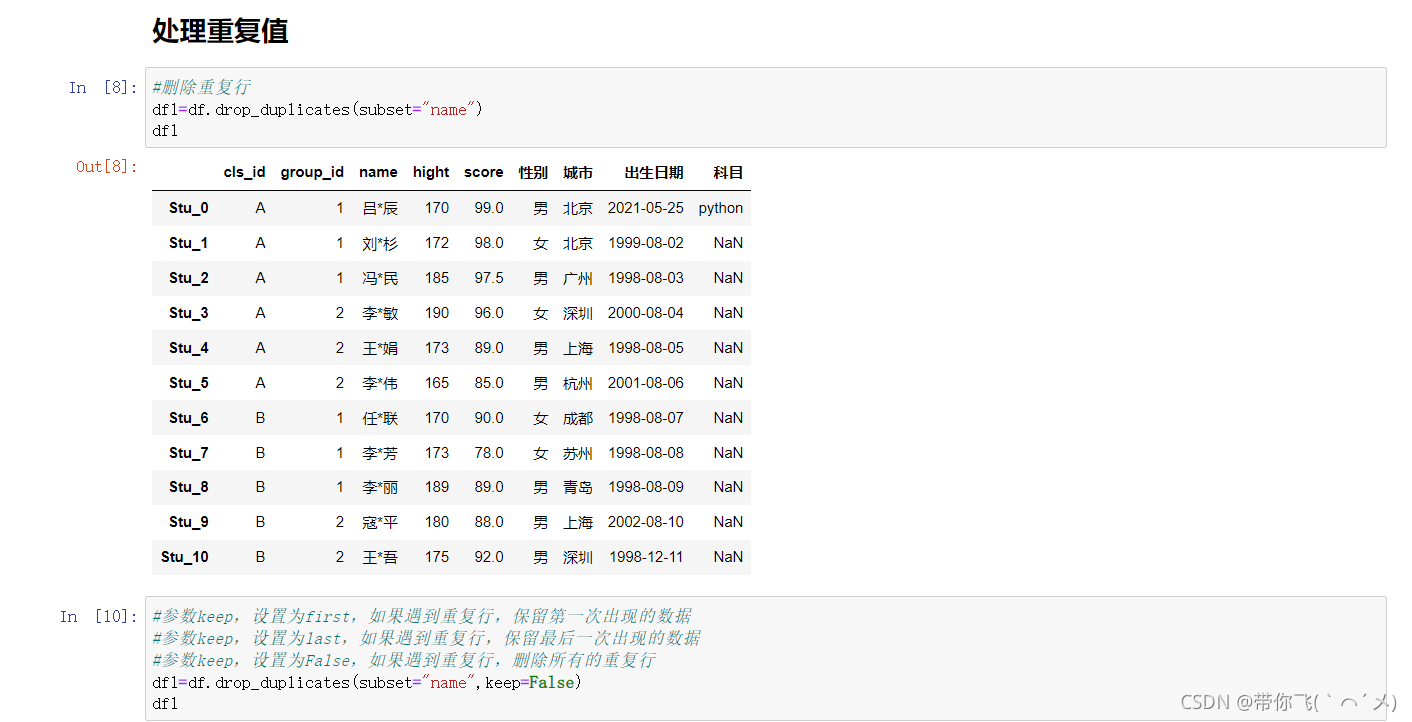Click the date 1999-08-02
This screenshot has width=1412, height=722.
[x=646, y=243]
